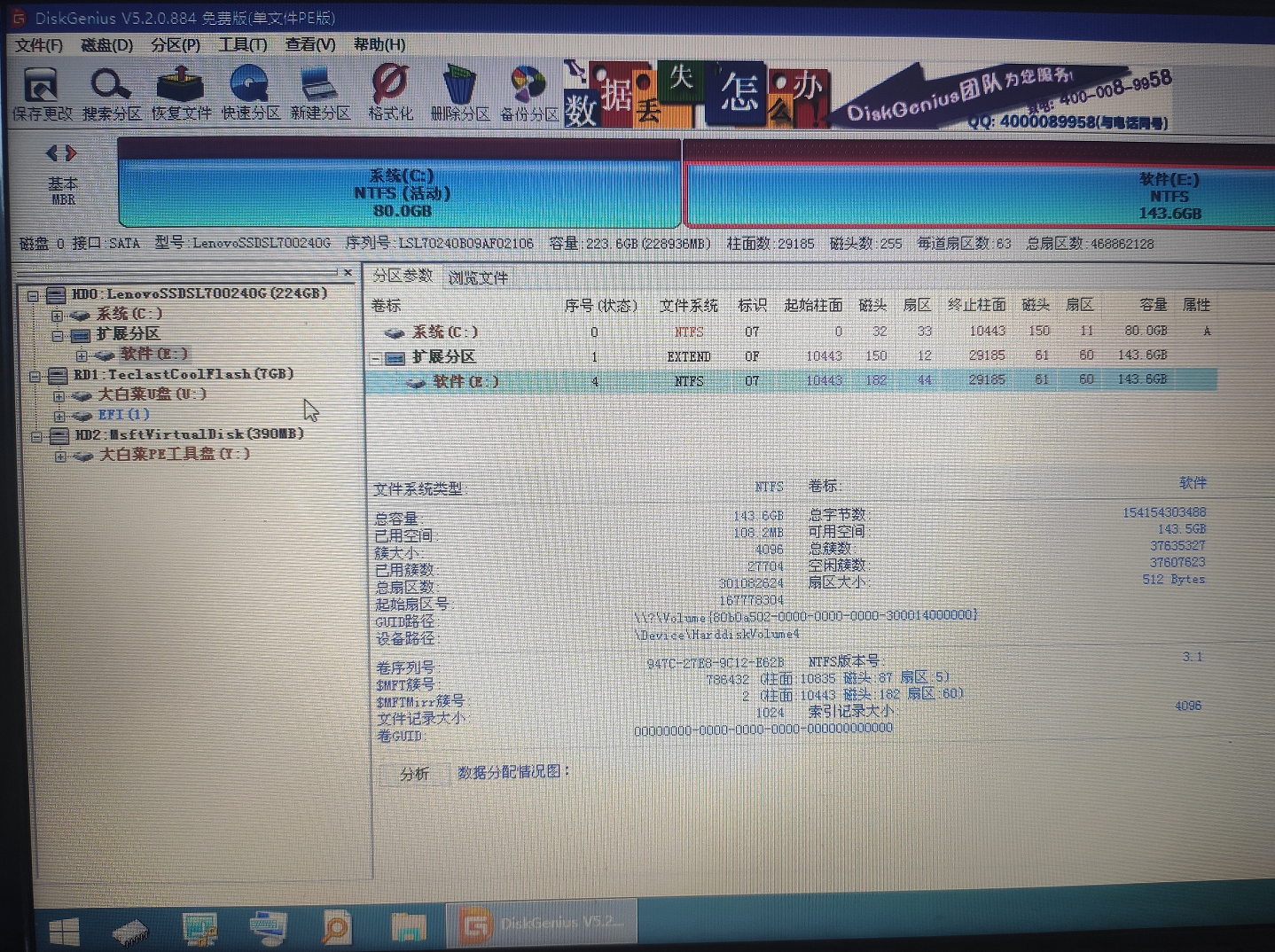The image size is (1275, 952).
Task: Open the File (文件) menu
Action: 38,44
